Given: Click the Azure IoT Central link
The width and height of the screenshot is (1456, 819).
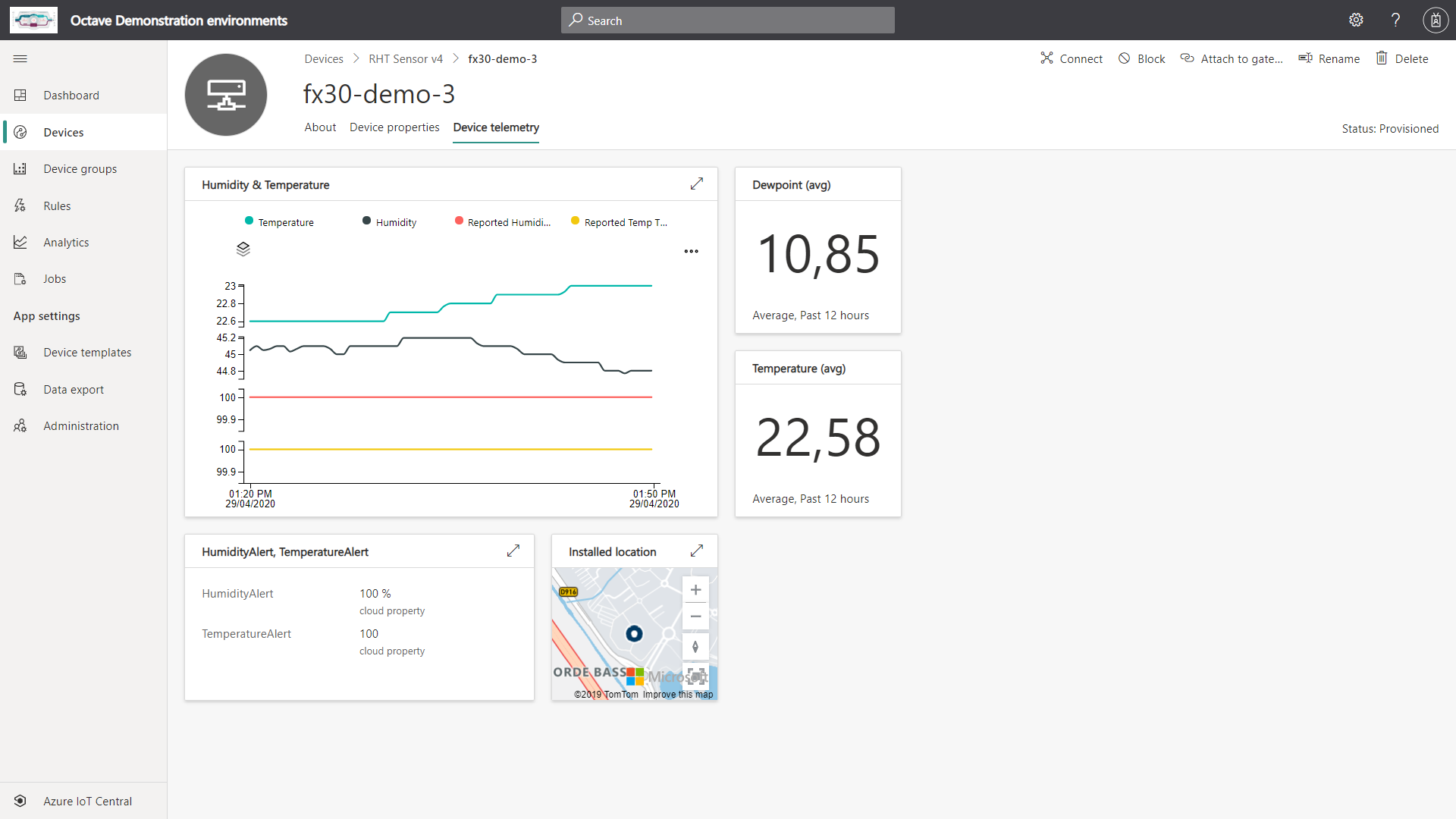Looking at the screenshot, I should click(x=83, y=801).
